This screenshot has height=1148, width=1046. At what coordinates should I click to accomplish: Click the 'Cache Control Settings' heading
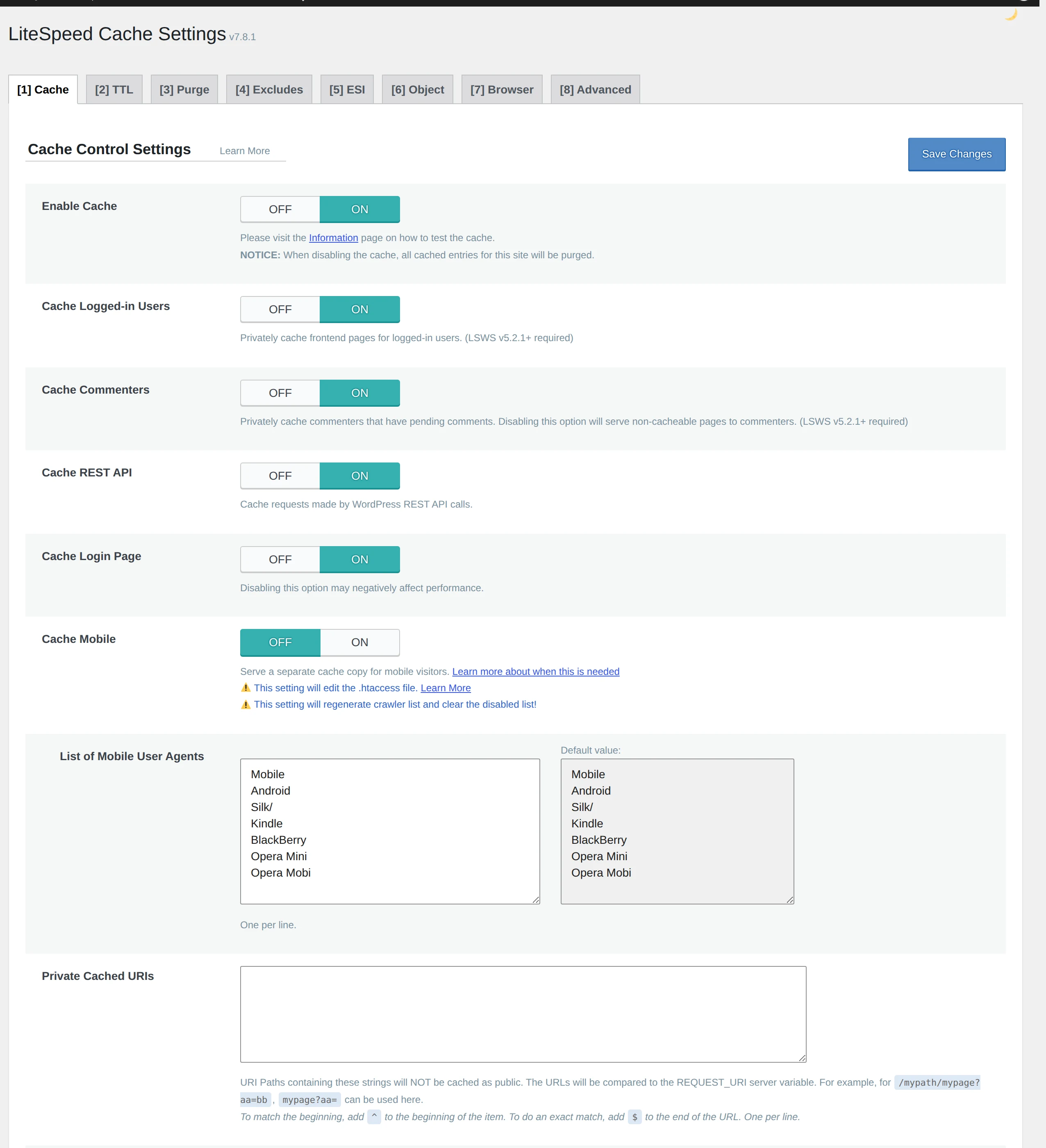pos(109,149)
